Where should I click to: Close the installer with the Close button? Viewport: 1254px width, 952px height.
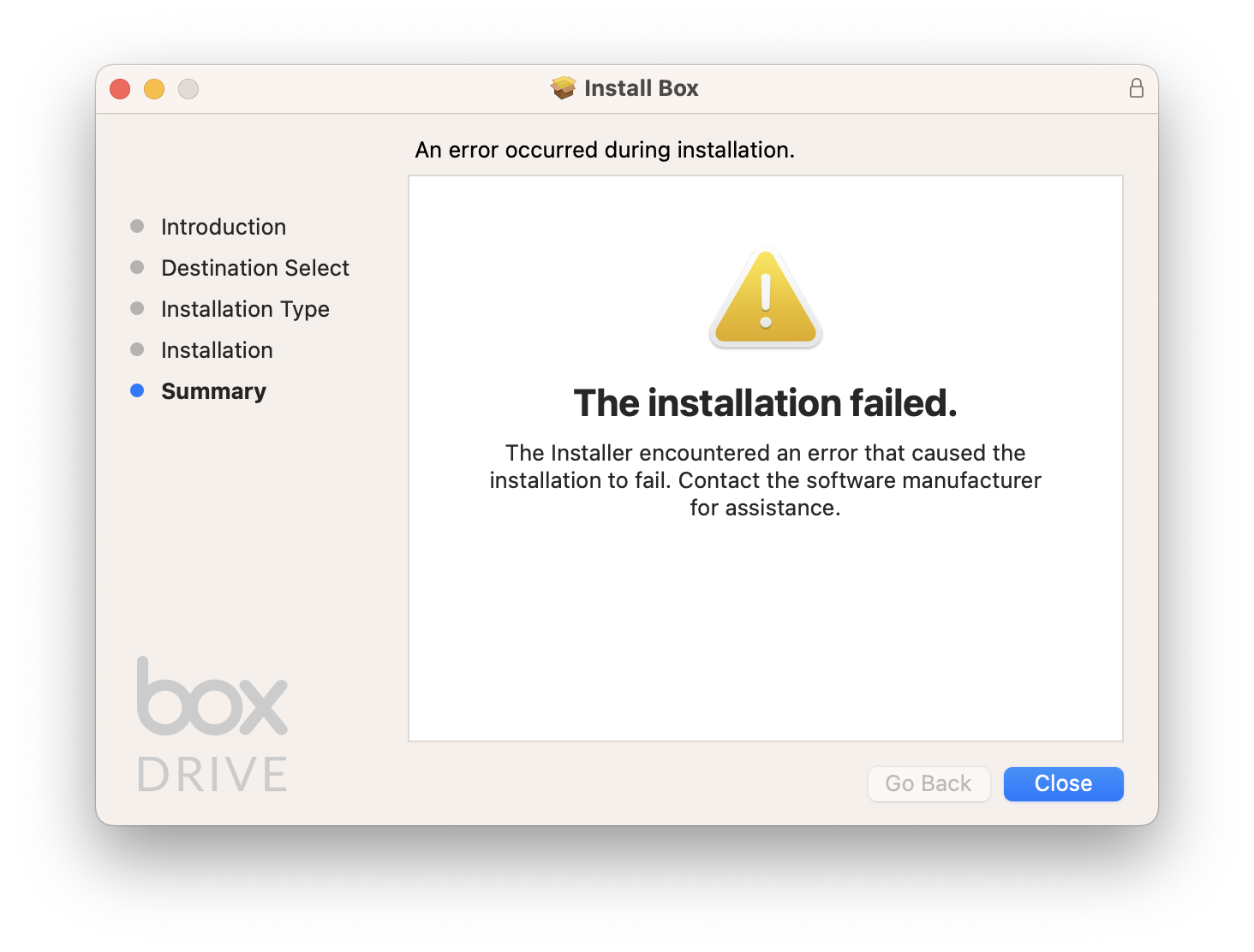(1063, 783)
